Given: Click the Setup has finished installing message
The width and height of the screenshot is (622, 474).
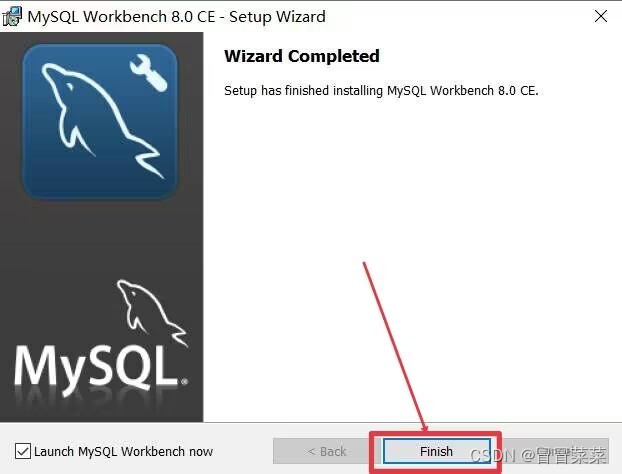Looking at the screenshot, I should click(x=381, y=90).
